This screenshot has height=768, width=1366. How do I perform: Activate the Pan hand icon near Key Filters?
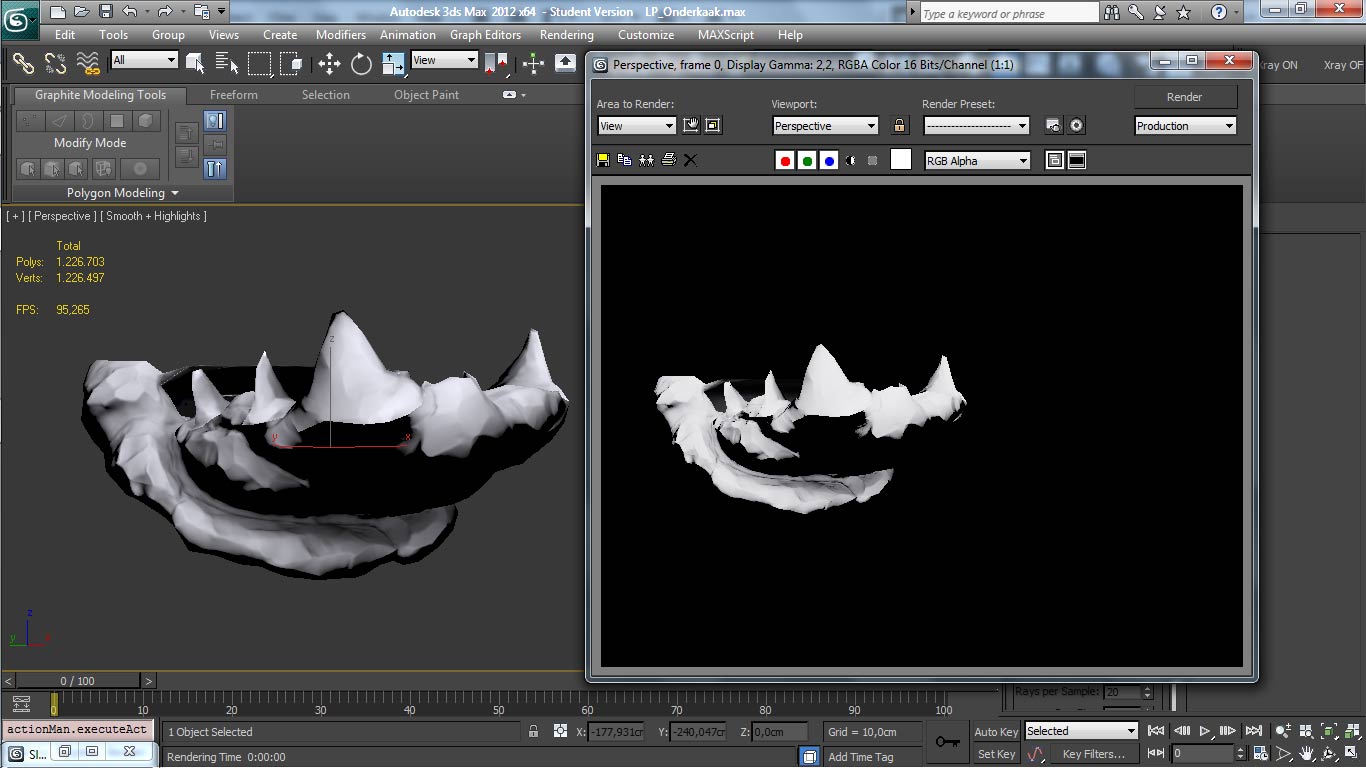coord(1306,754)
